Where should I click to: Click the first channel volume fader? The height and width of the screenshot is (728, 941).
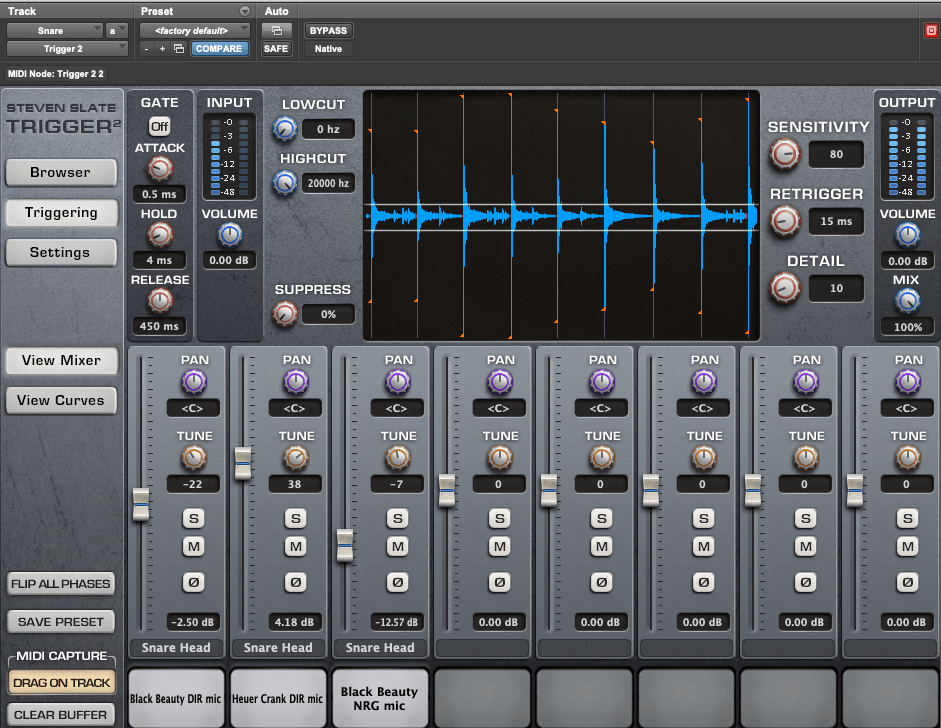coord(141,503)
